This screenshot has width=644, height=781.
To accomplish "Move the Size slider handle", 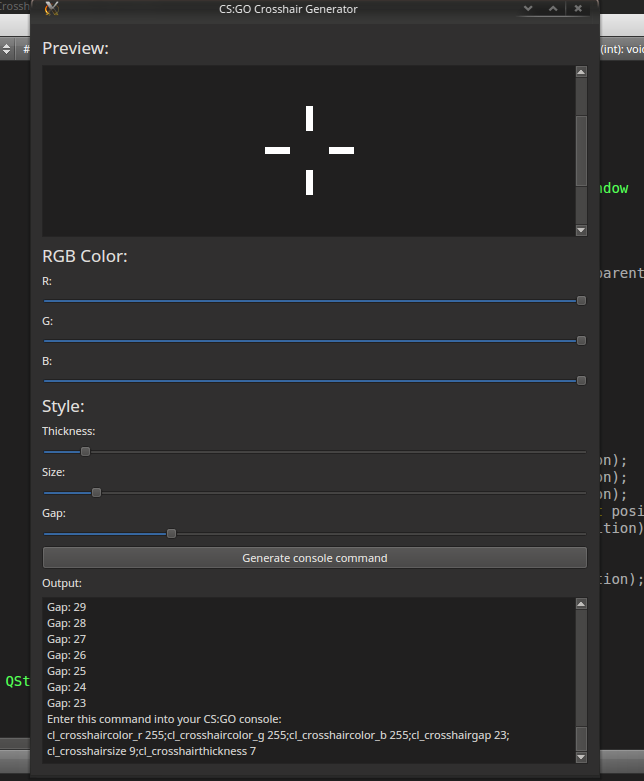I will click(x=97, y=493).
